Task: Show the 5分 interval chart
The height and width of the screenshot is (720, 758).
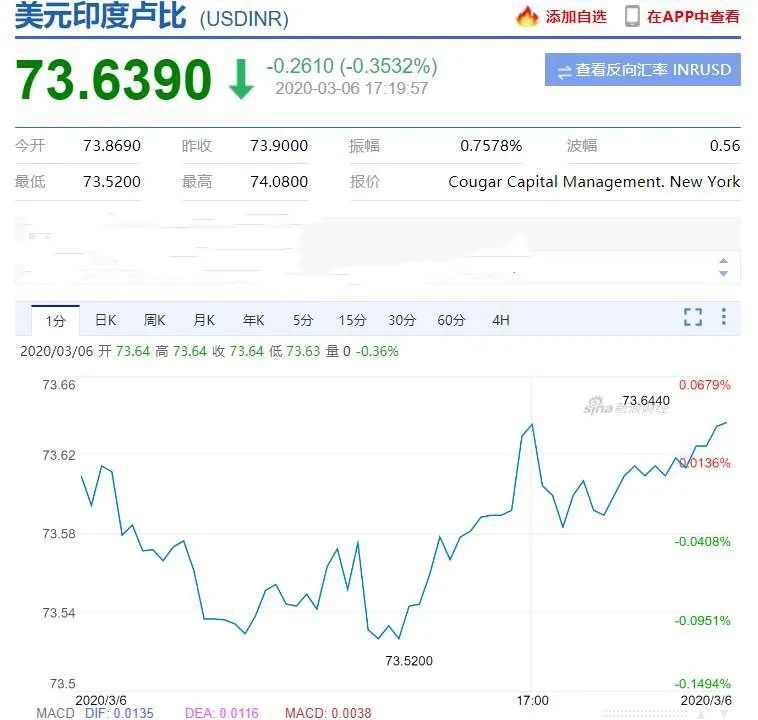Action: 303,320
